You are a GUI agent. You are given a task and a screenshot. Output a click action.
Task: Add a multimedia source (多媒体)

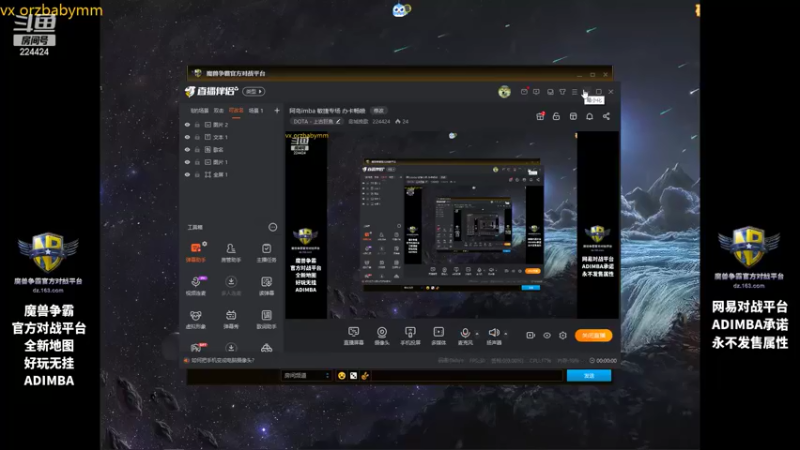(x=439, y=336)
